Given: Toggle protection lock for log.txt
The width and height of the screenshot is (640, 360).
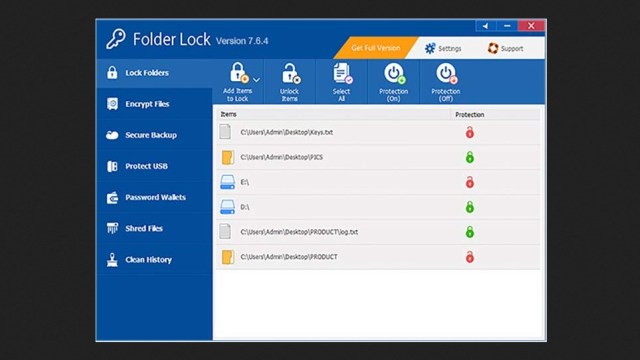Looking at the screenshot, I should point(470,232).
